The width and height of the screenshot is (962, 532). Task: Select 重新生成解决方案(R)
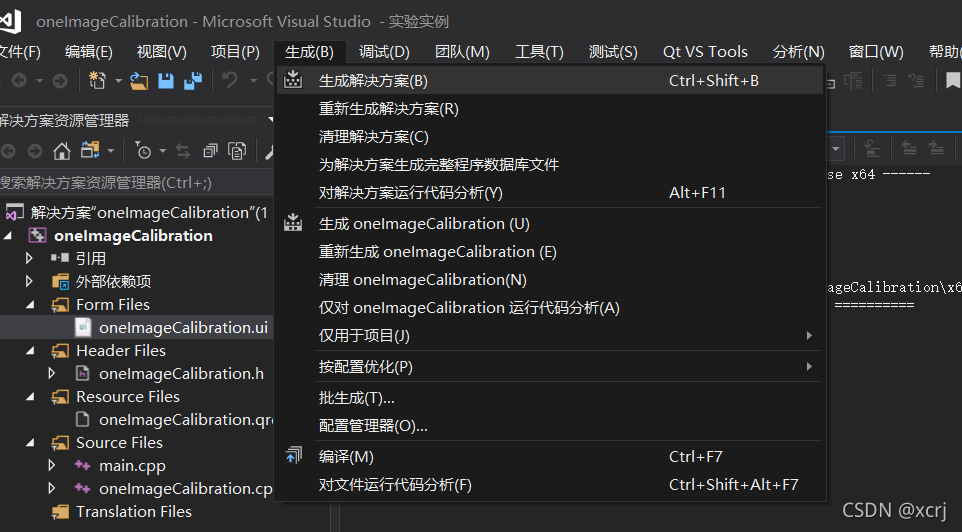550,109
